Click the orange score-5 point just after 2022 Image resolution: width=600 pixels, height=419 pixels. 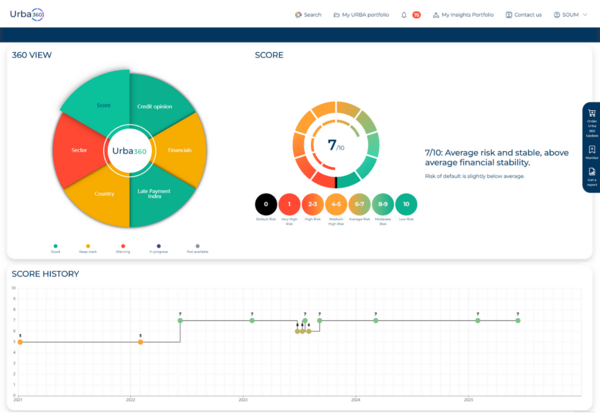click(140, 342)
